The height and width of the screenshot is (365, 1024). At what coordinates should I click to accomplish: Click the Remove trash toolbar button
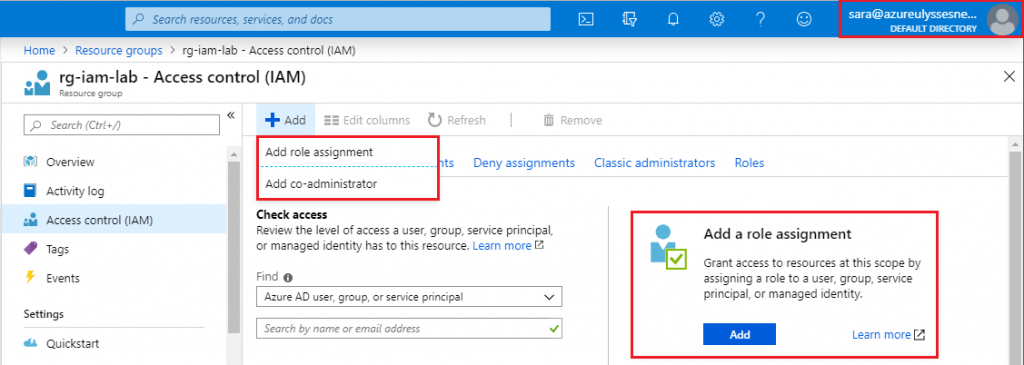pyautogui.click(x=573, y=120)
